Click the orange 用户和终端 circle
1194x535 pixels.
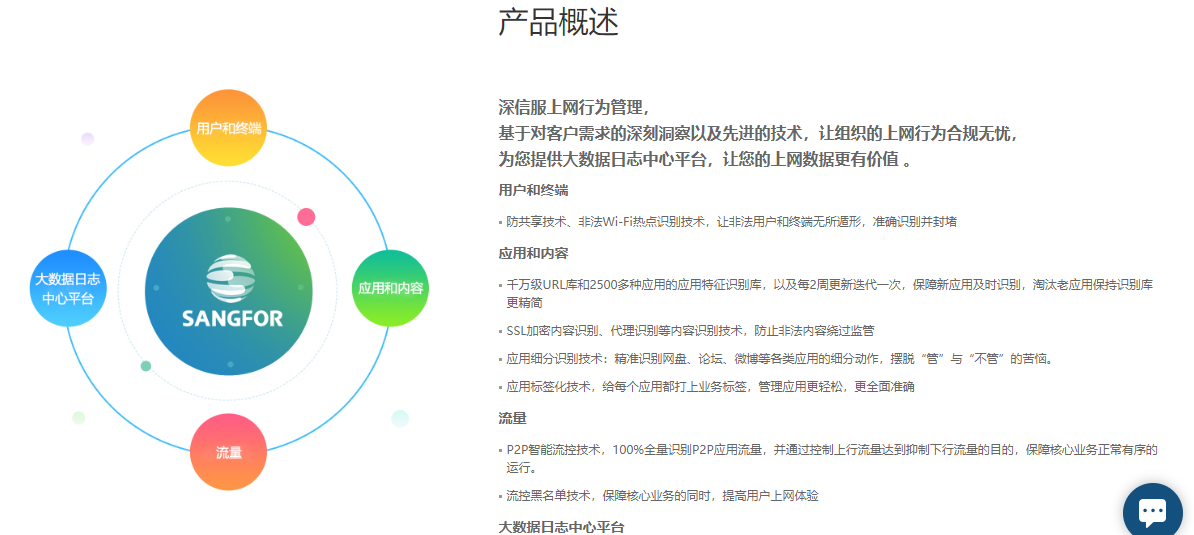tap(228, 128)
